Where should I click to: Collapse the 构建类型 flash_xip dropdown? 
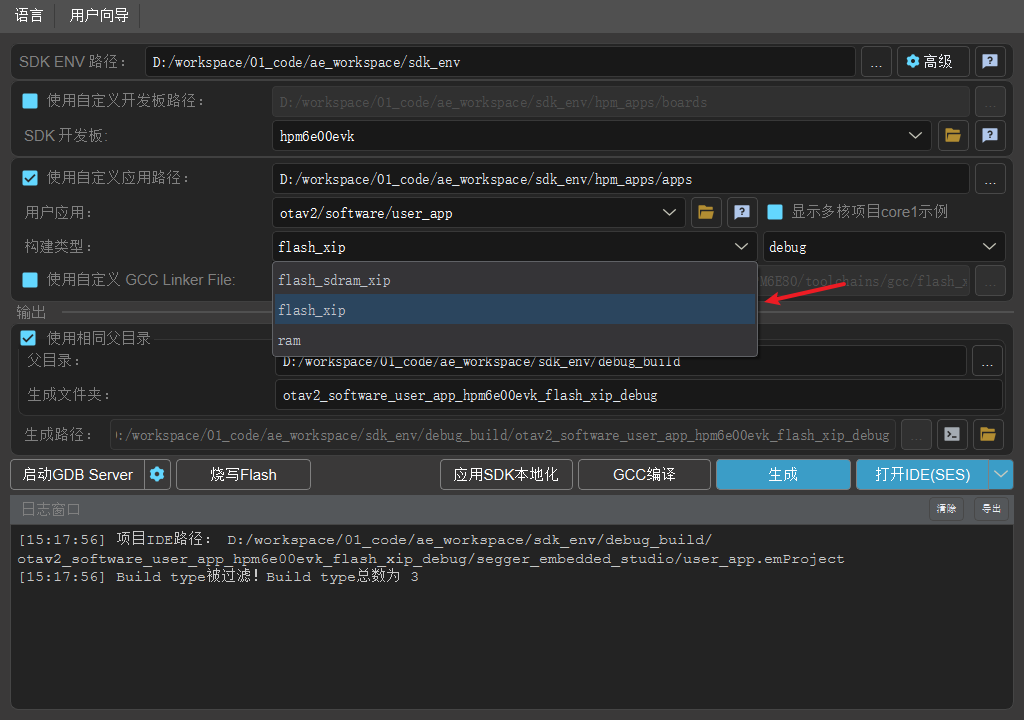coord(515,247)
